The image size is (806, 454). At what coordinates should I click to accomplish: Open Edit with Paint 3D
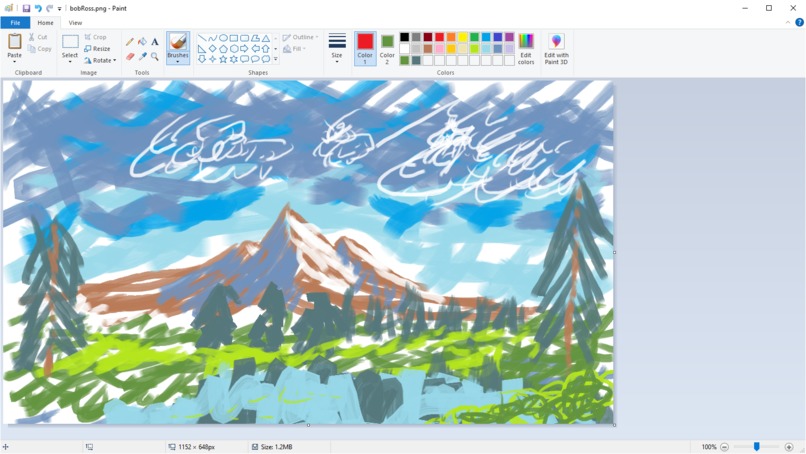click(x=556, y=49)
